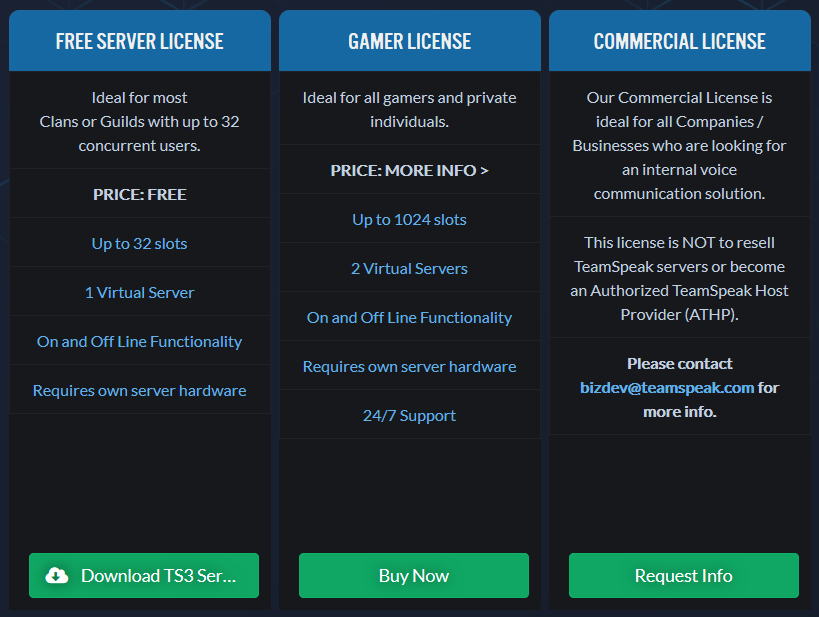Image resolution: width=819 pixels, height=617 pixels.
Task: Open the bizdev@teamspeak.com email link
Action: [667, 387]
